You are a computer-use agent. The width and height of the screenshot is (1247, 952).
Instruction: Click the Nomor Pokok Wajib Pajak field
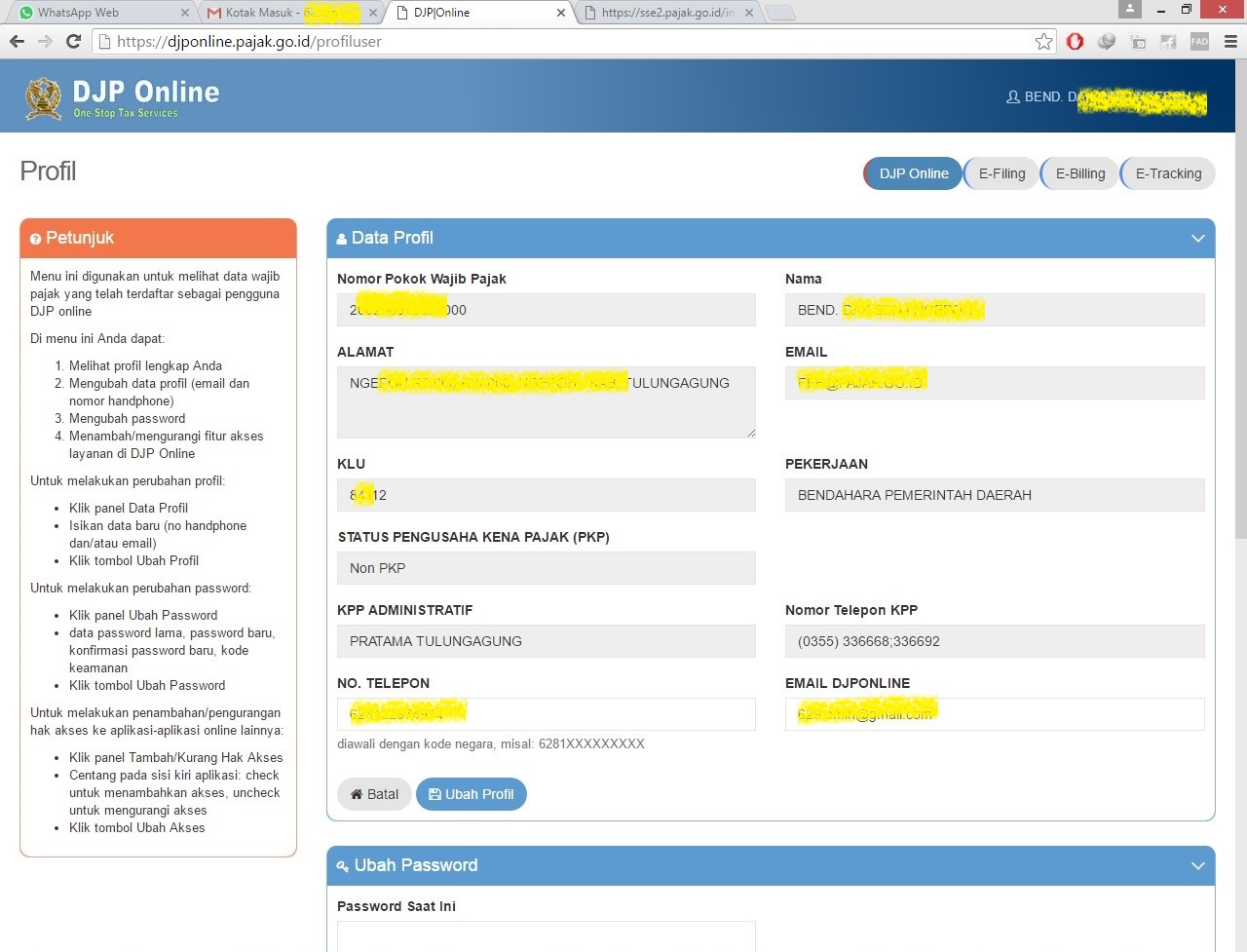click(x=547, y=310)
